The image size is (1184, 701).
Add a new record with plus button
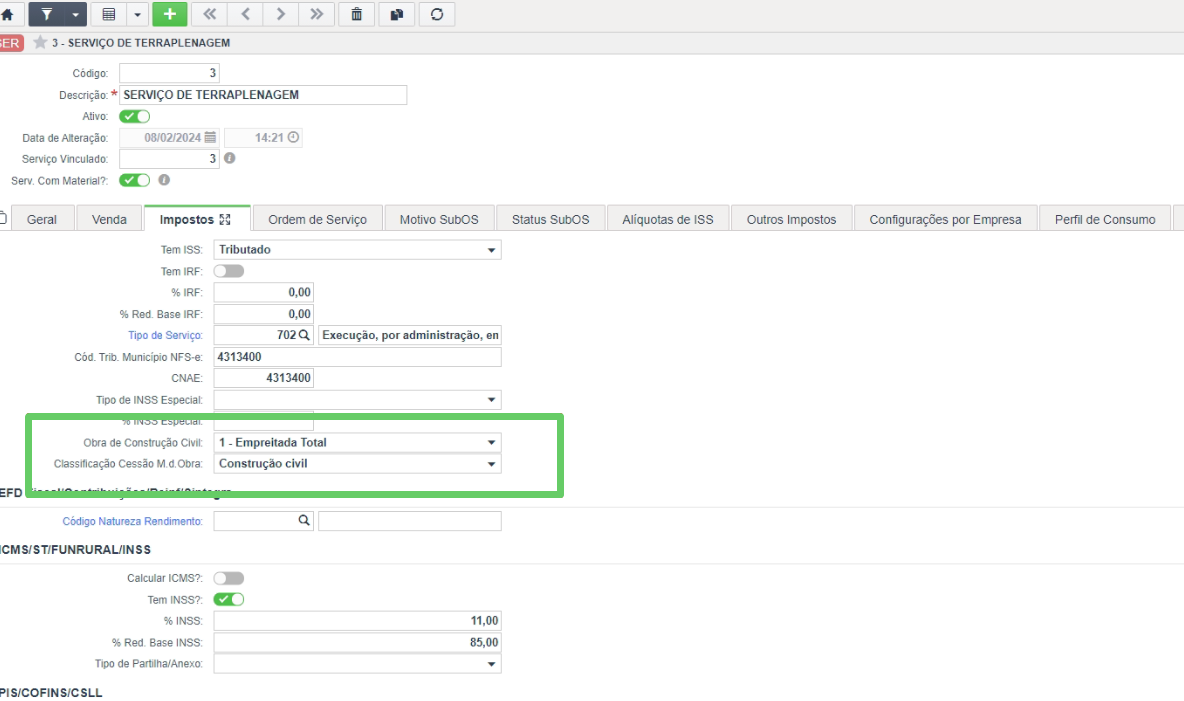coord(169,14)
